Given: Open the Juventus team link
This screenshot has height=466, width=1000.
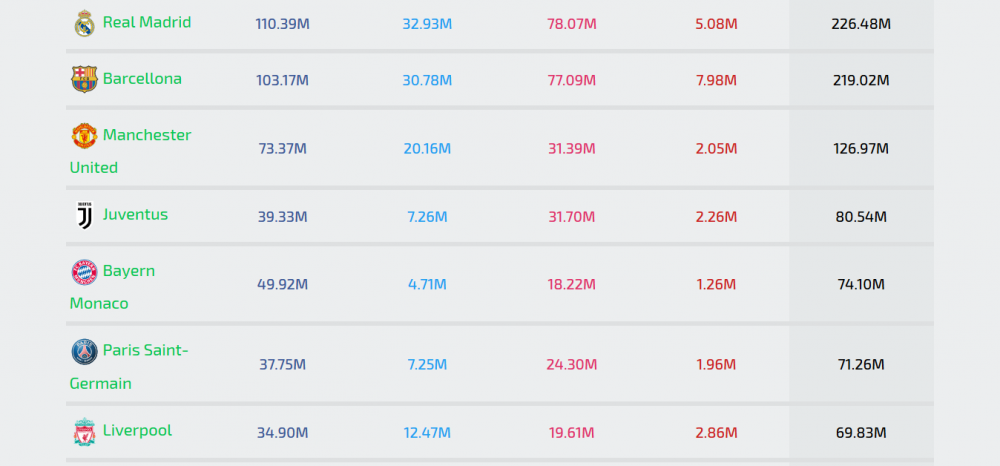Looking at the screenshot, I should click(x=135, y=214).
